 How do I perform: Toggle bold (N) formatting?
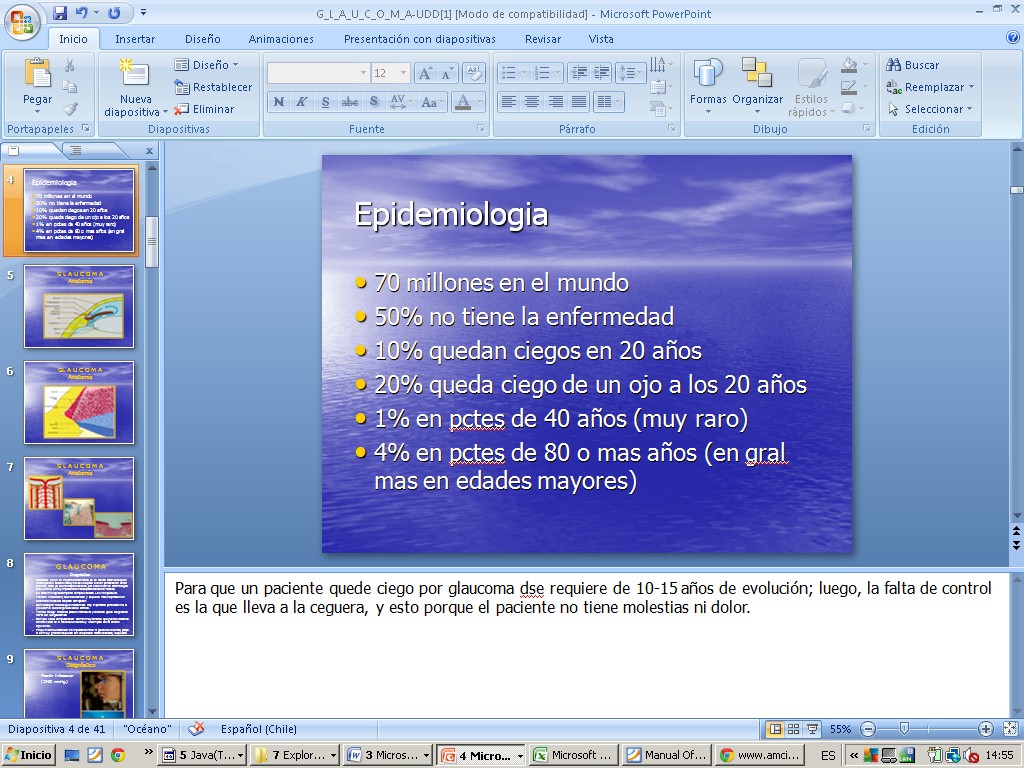pos(279,102)
